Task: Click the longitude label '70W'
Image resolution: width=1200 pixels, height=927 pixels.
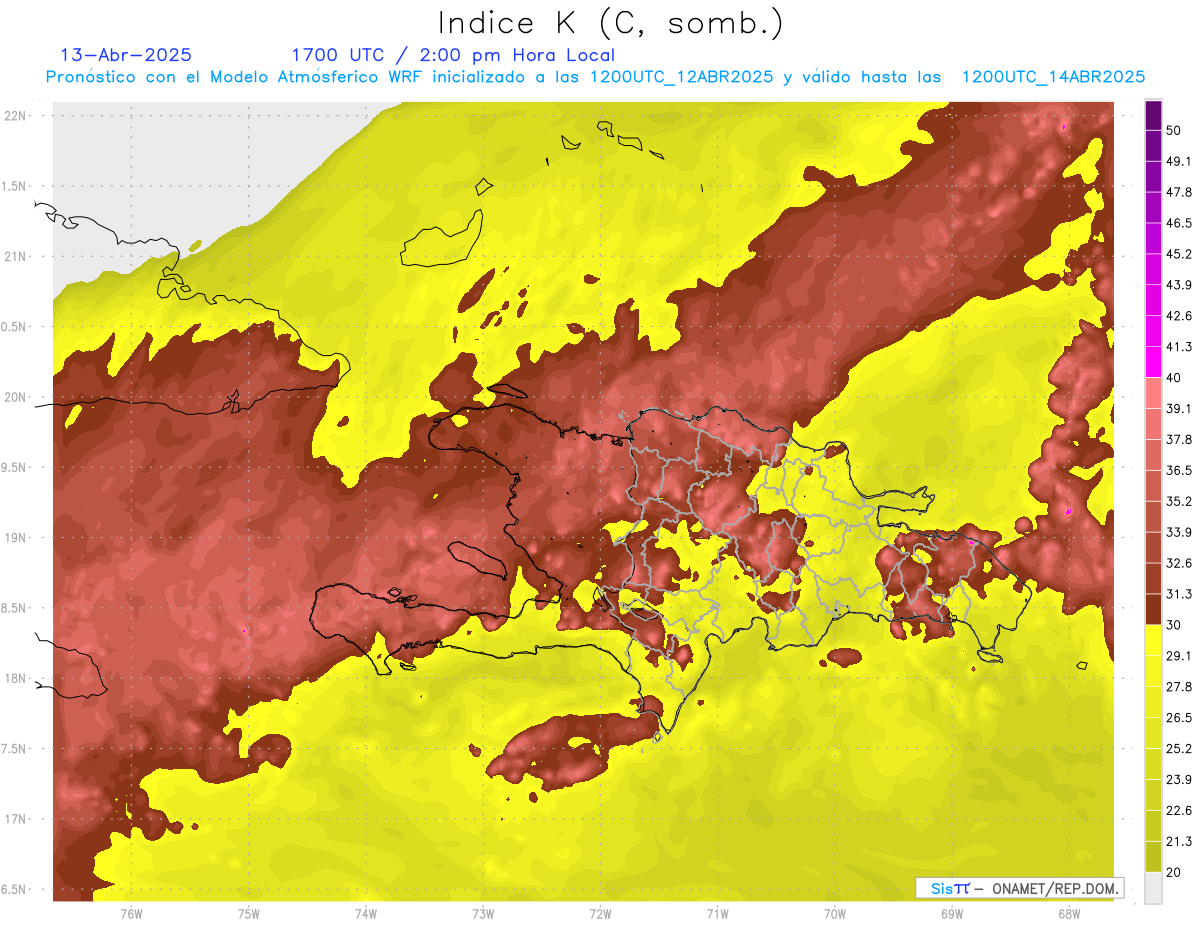Action: pos(835,914)
